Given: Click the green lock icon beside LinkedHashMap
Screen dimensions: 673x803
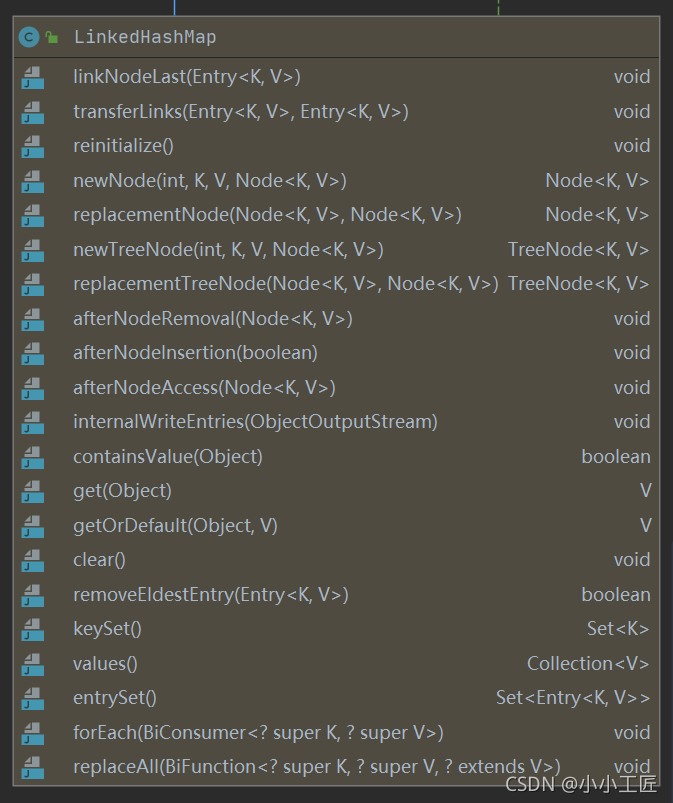Looking at the screenshot, I should coord(51,38).
